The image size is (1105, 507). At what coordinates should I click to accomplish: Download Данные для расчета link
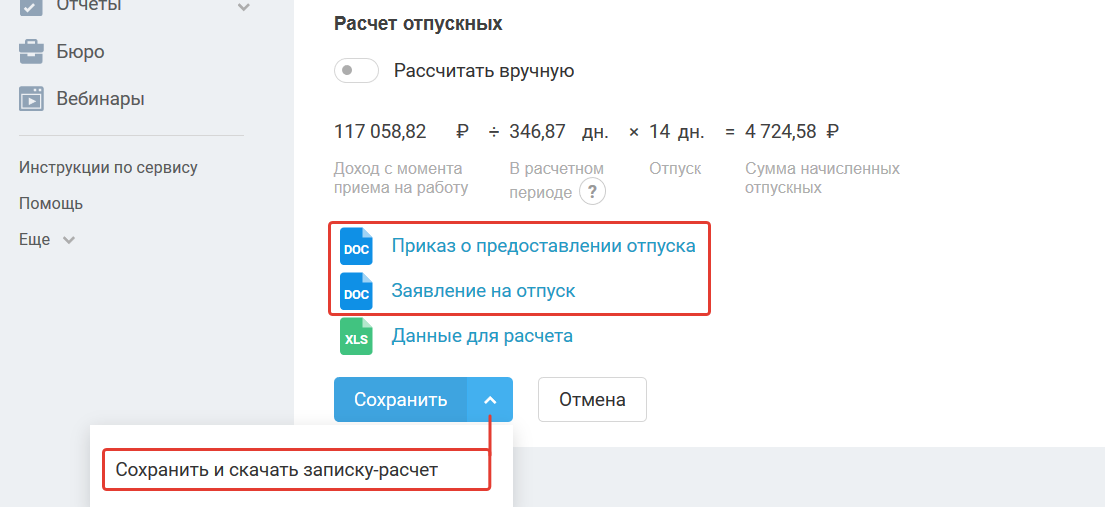[482, 336]
